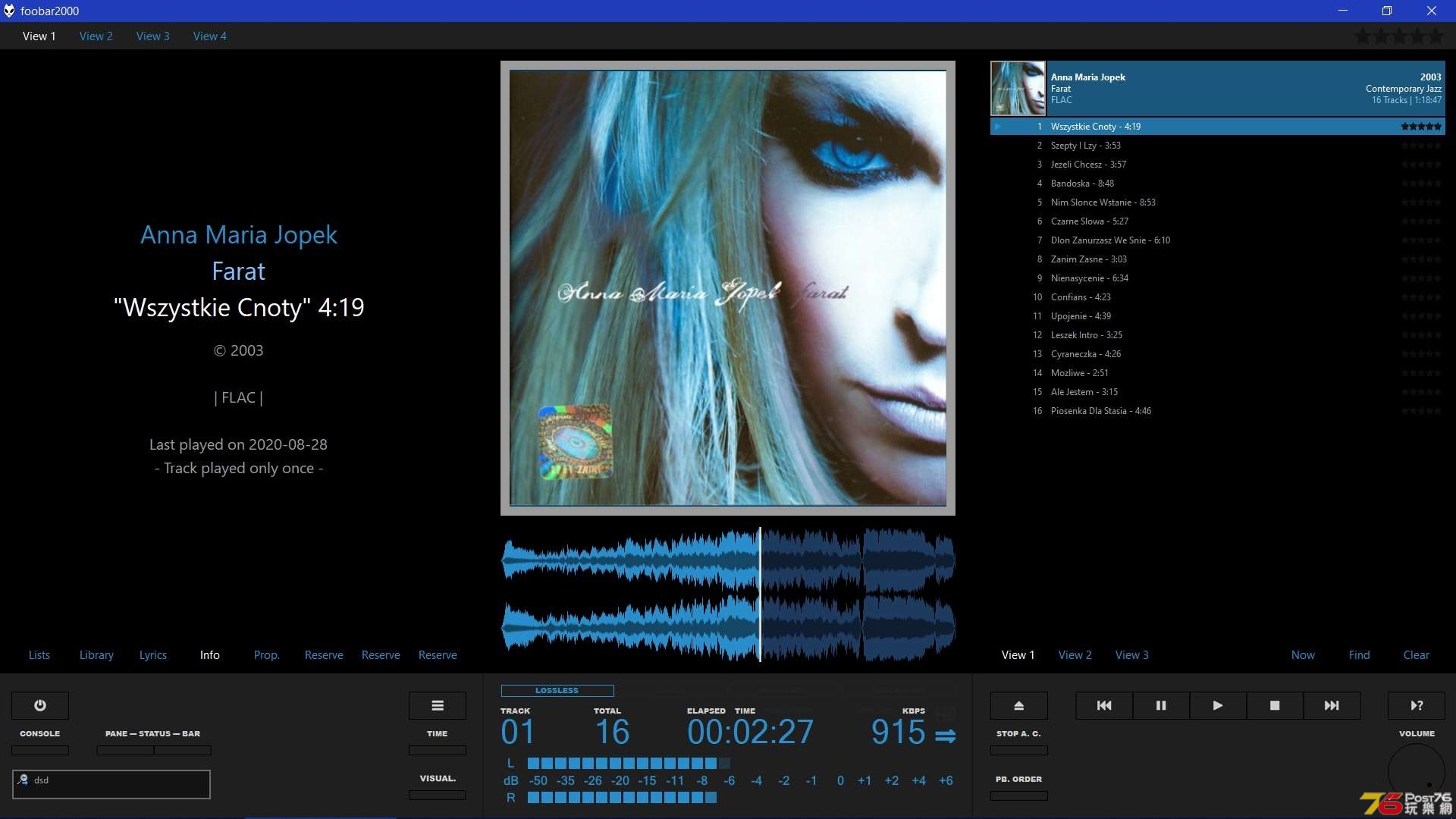Viewport: 1456px width, 819px height.
Task: Stop playback with the square button
Action: 1275,705
